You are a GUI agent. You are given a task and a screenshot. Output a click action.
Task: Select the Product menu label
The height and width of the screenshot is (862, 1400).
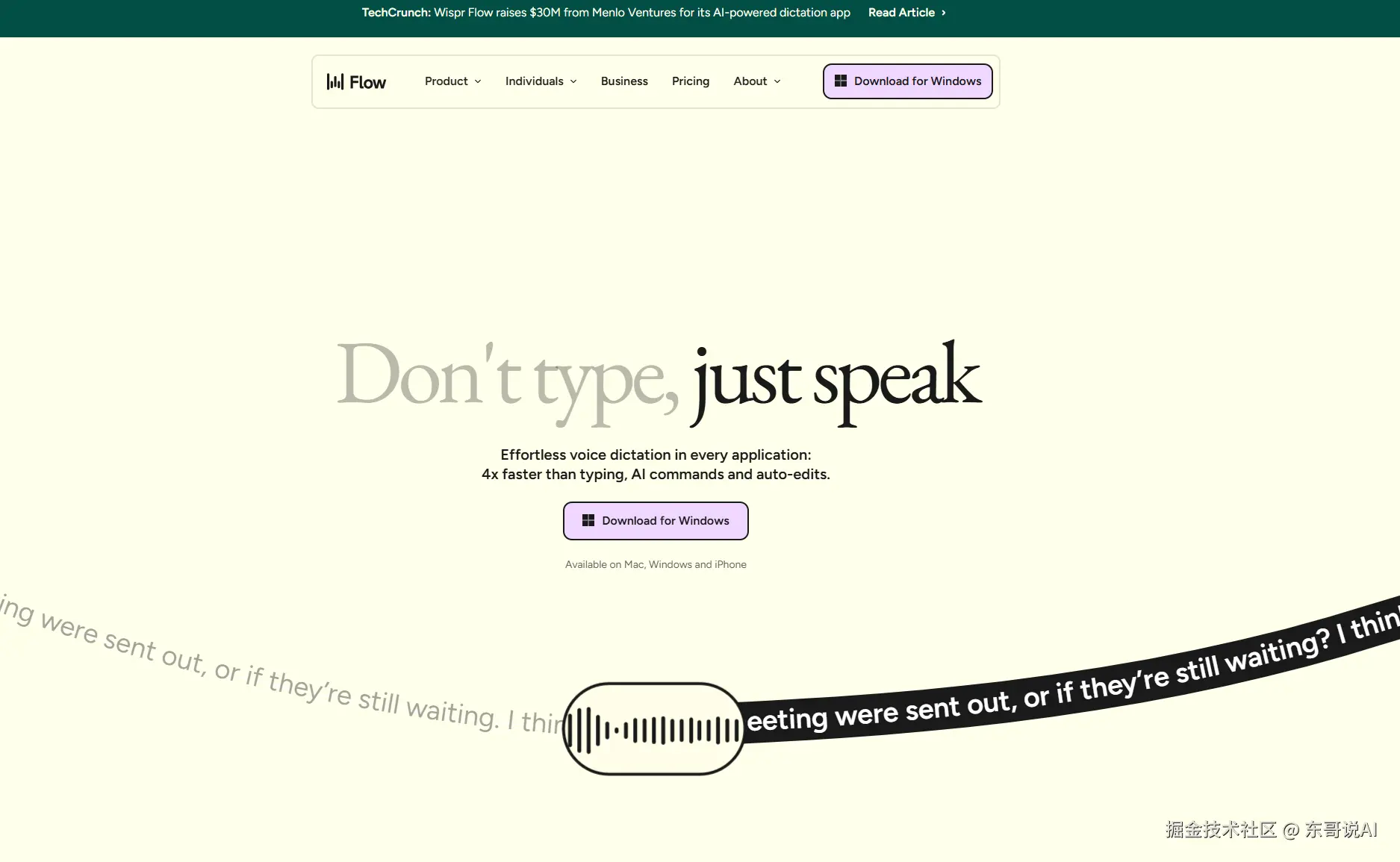tap(446, 81)
